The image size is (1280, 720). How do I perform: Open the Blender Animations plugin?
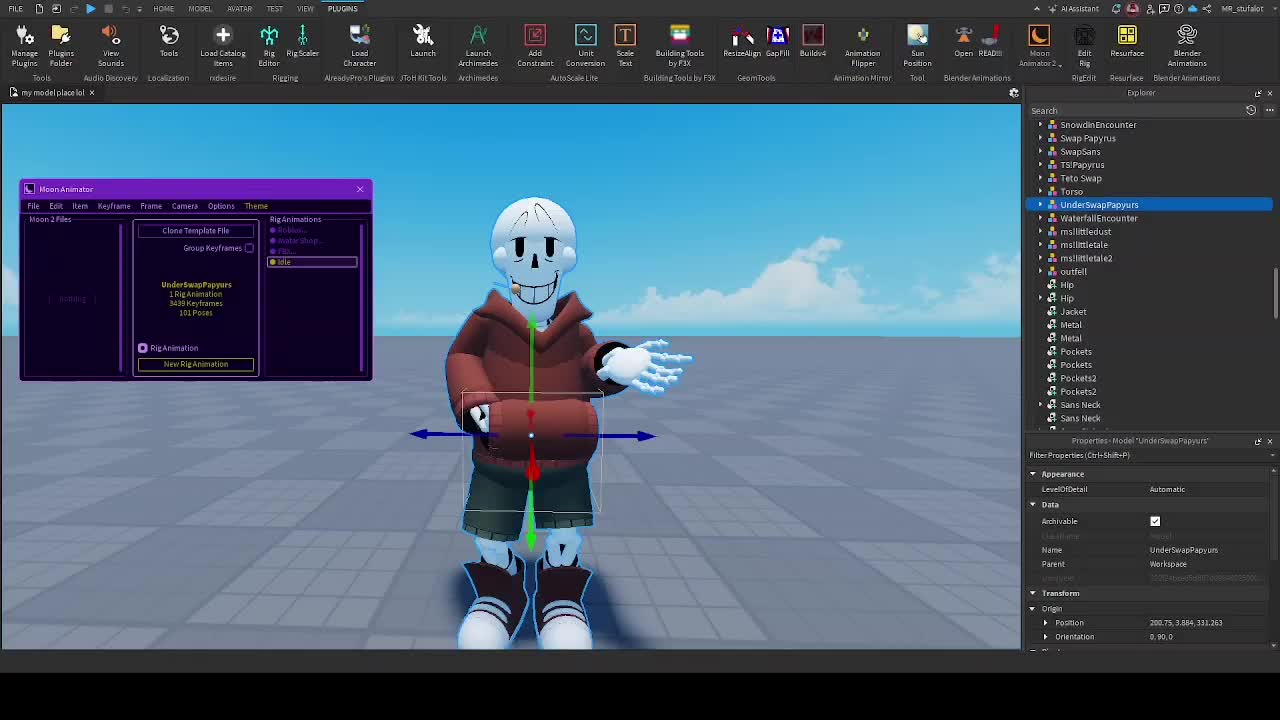click(x=1187, y=46)
